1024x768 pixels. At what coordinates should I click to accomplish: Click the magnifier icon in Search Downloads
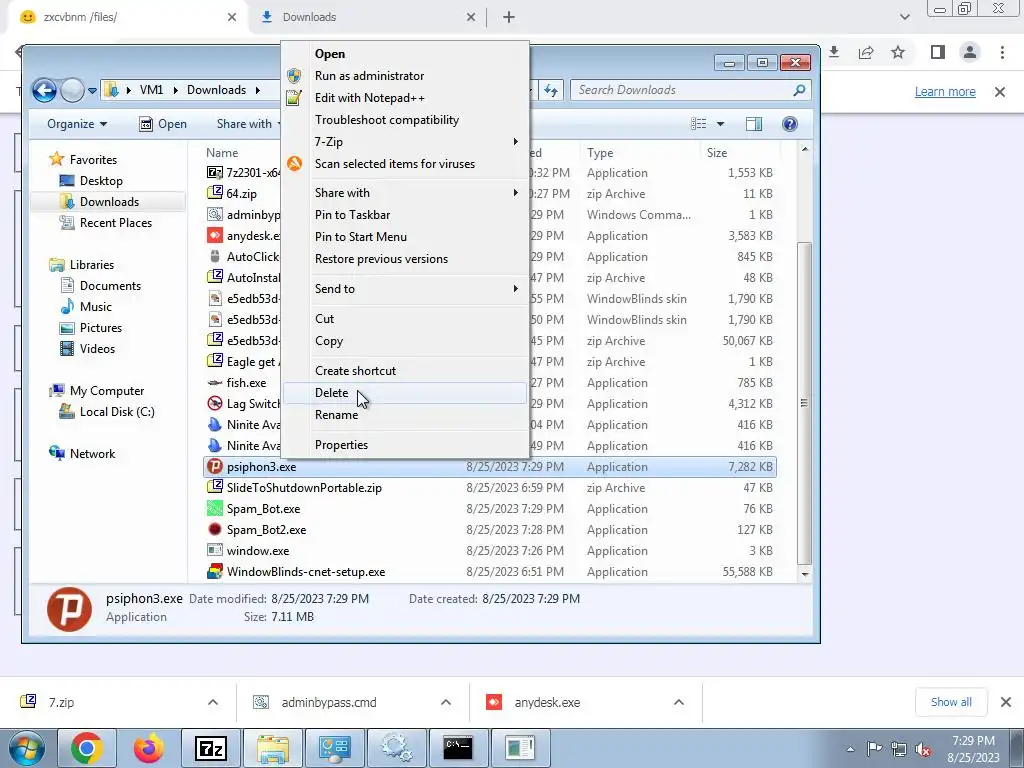[x=799, y=90]
